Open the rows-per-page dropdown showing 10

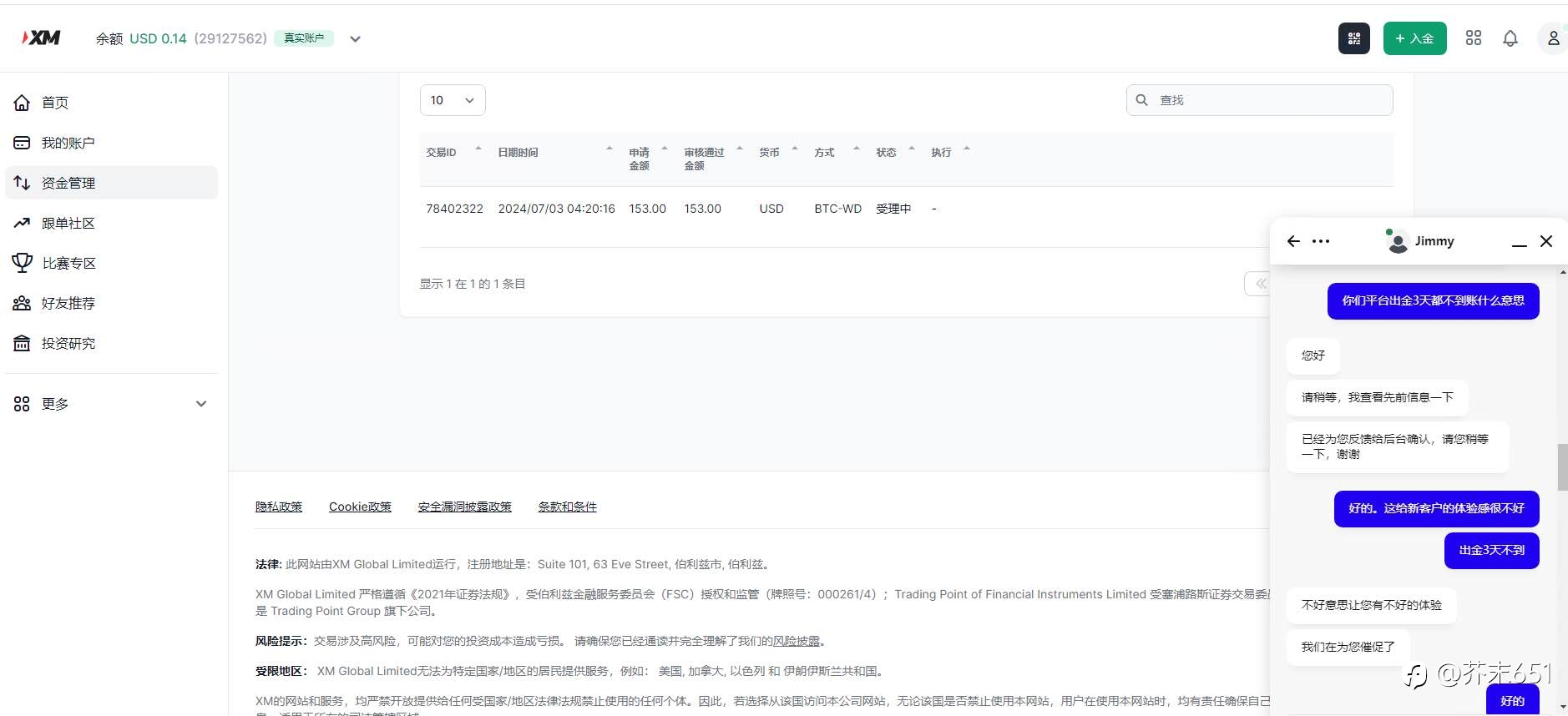[453, 100]
